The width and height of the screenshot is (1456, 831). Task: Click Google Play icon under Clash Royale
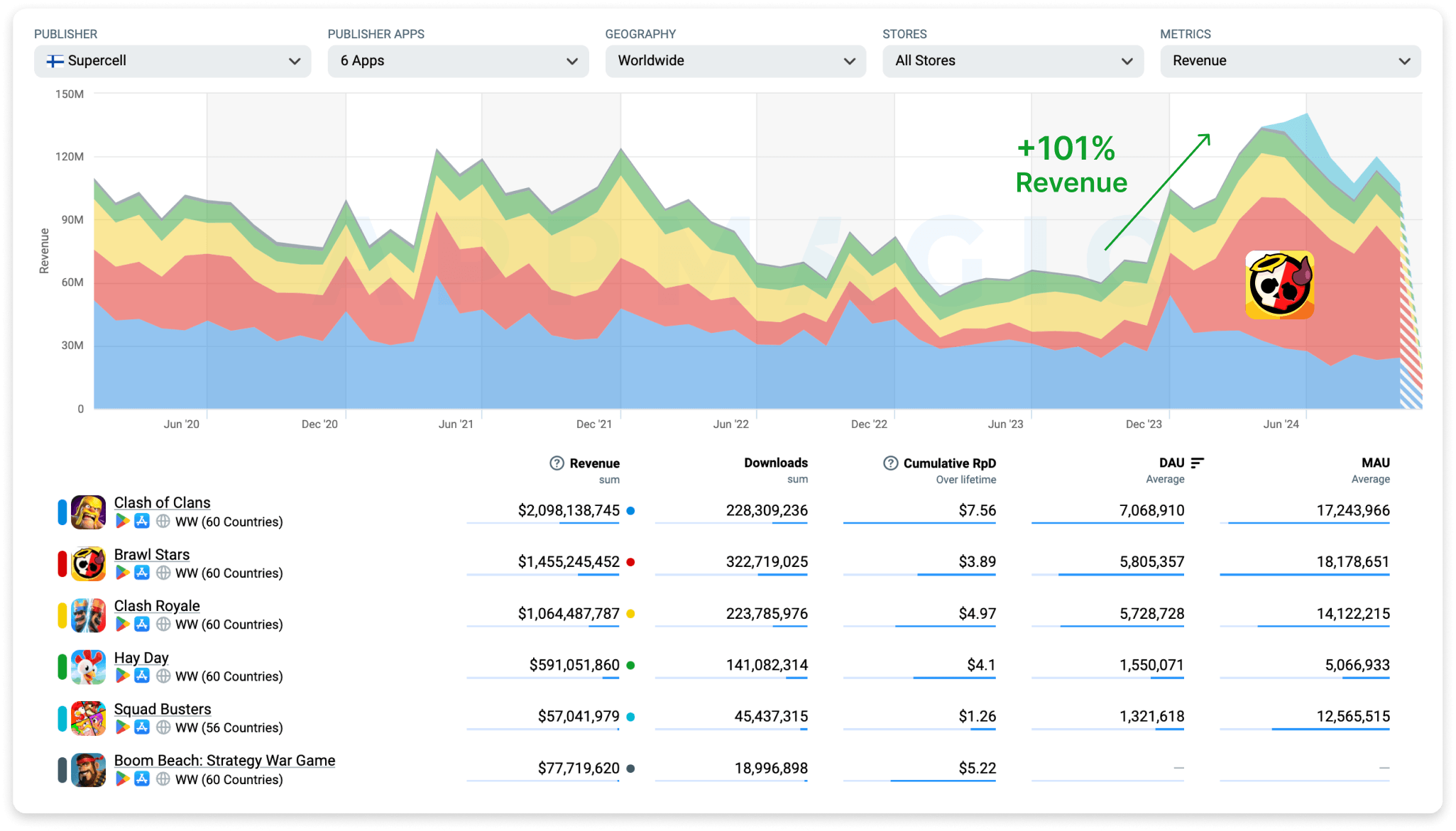(x=122, y=624)
